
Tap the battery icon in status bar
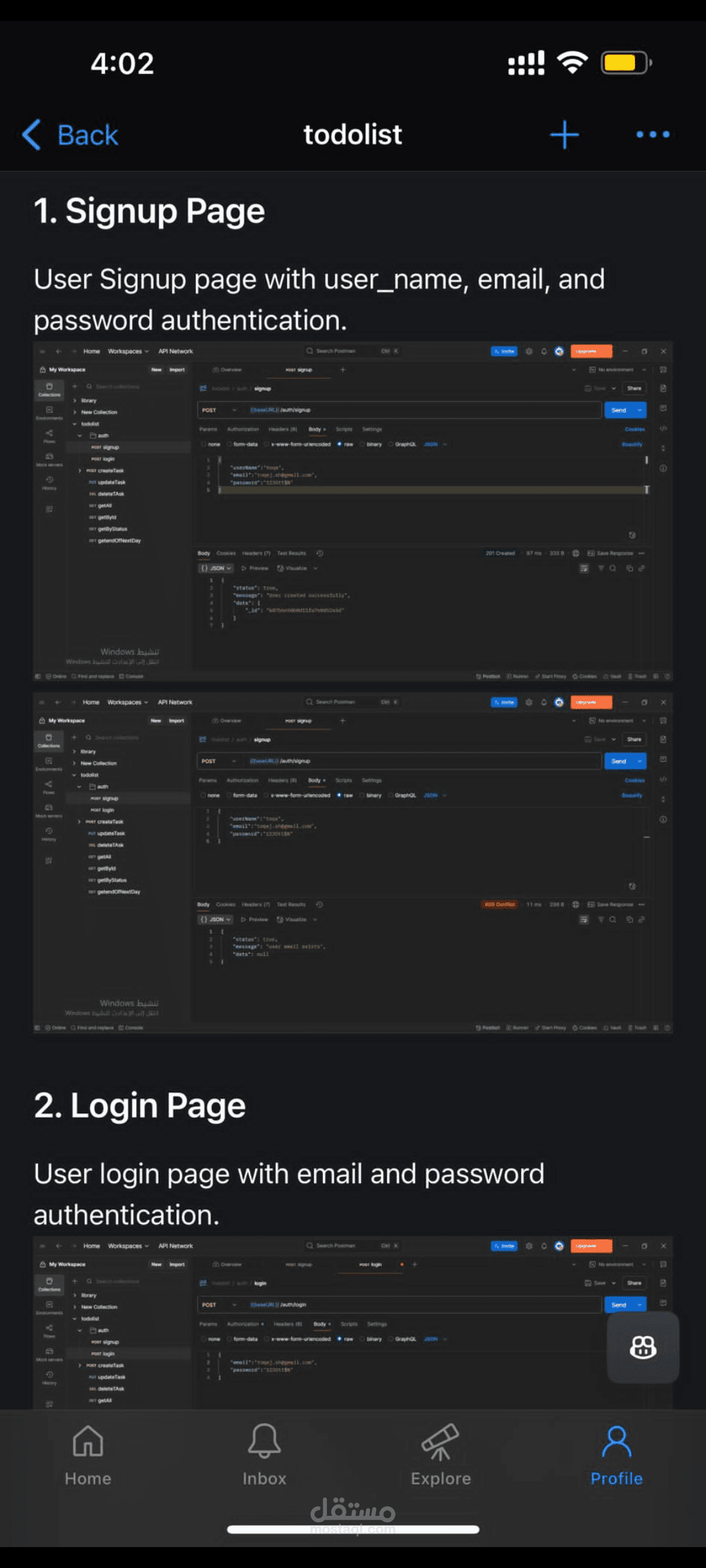(626, 63)
